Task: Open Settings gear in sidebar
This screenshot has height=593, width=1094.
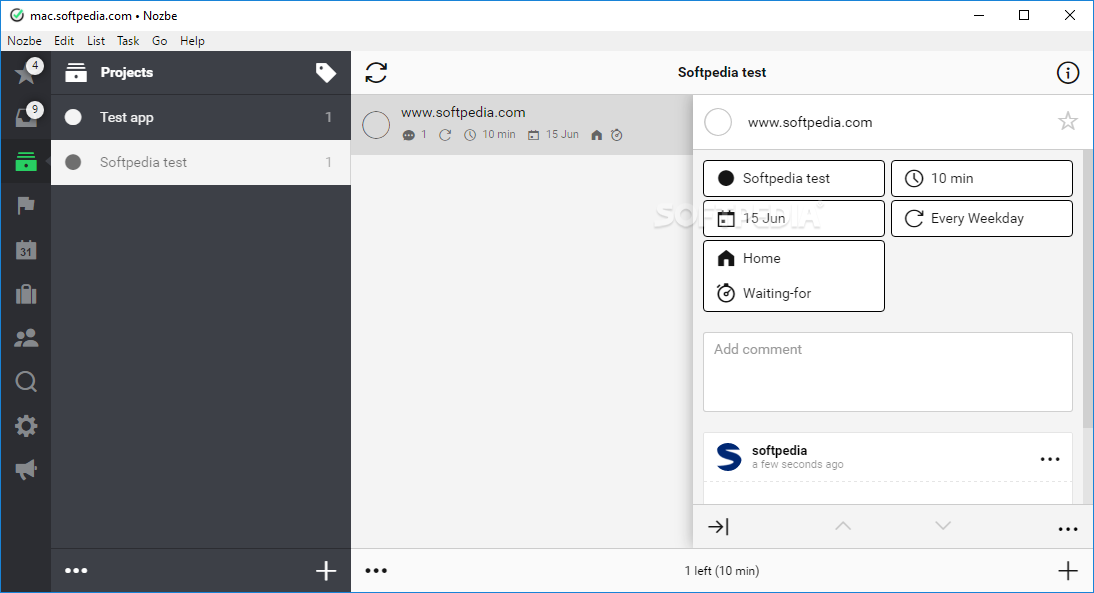Action: [x=26, y=426]
